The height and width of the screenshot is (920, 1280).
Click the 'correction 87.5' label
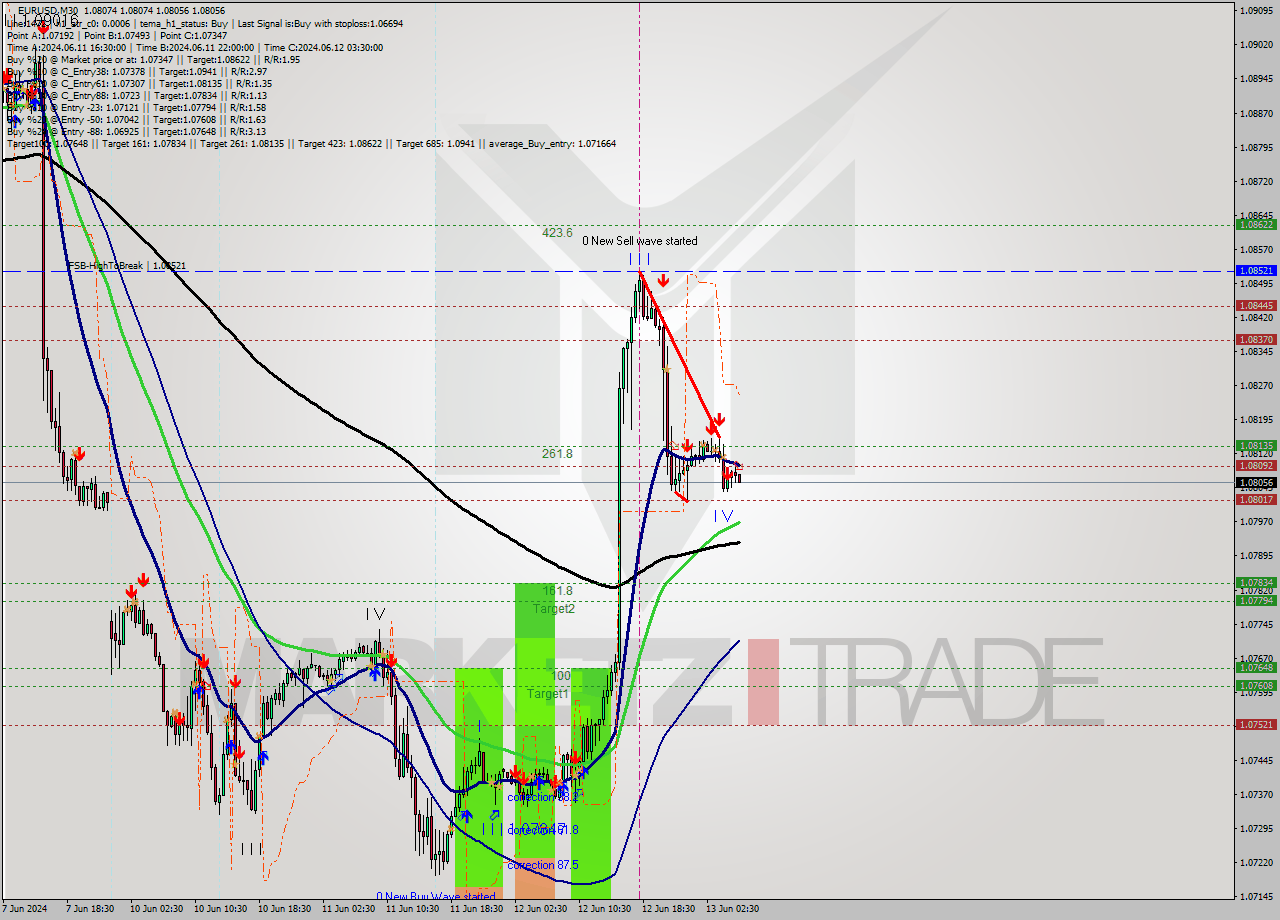click(x=544, y=865)
